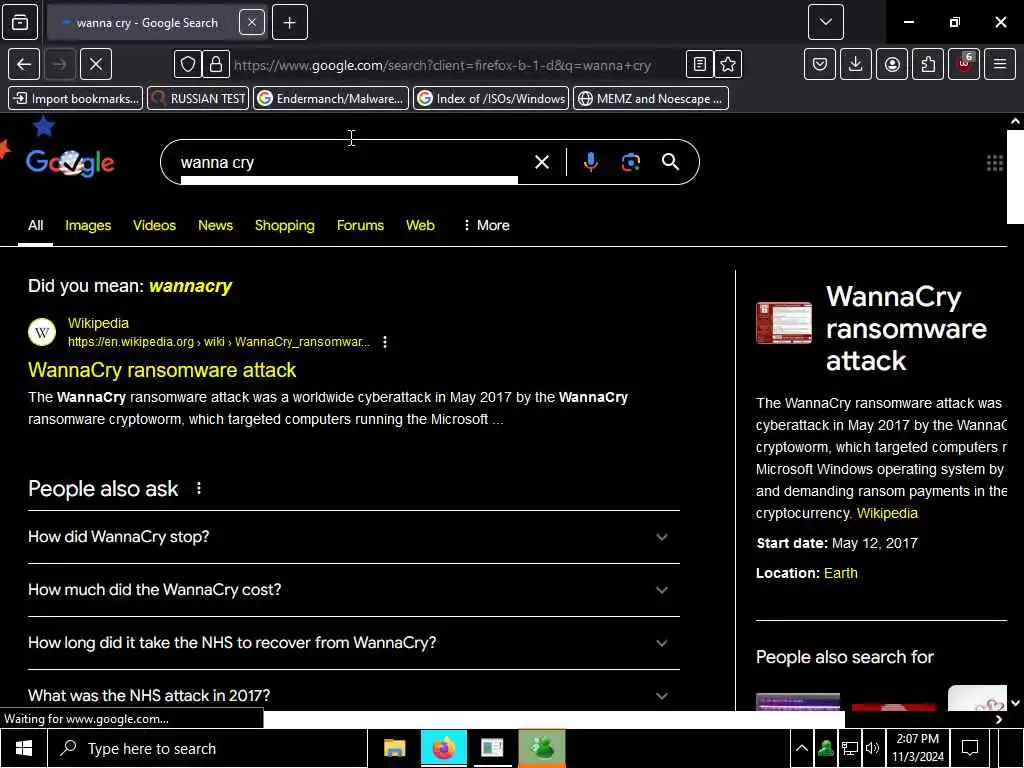This screenshot has height=768, width=1024.
Task: Start a voice search with the microphone
Action: click(x=590, y=162)
